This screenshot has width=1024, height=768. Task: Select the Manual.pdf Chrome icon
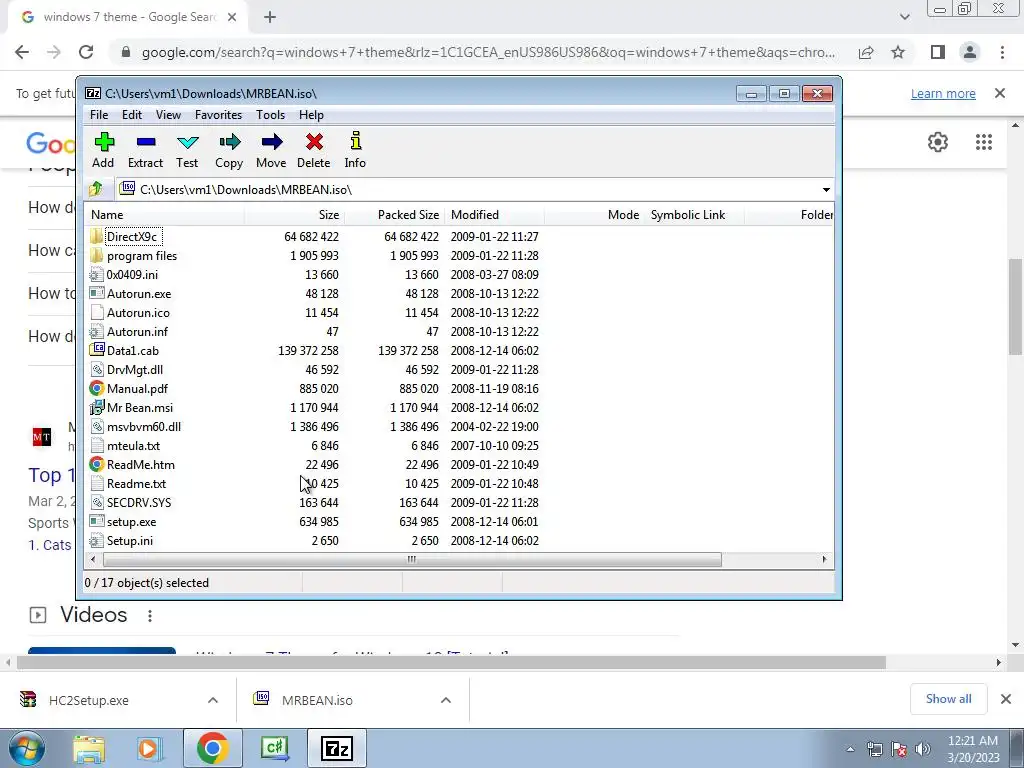coord(97,389)
